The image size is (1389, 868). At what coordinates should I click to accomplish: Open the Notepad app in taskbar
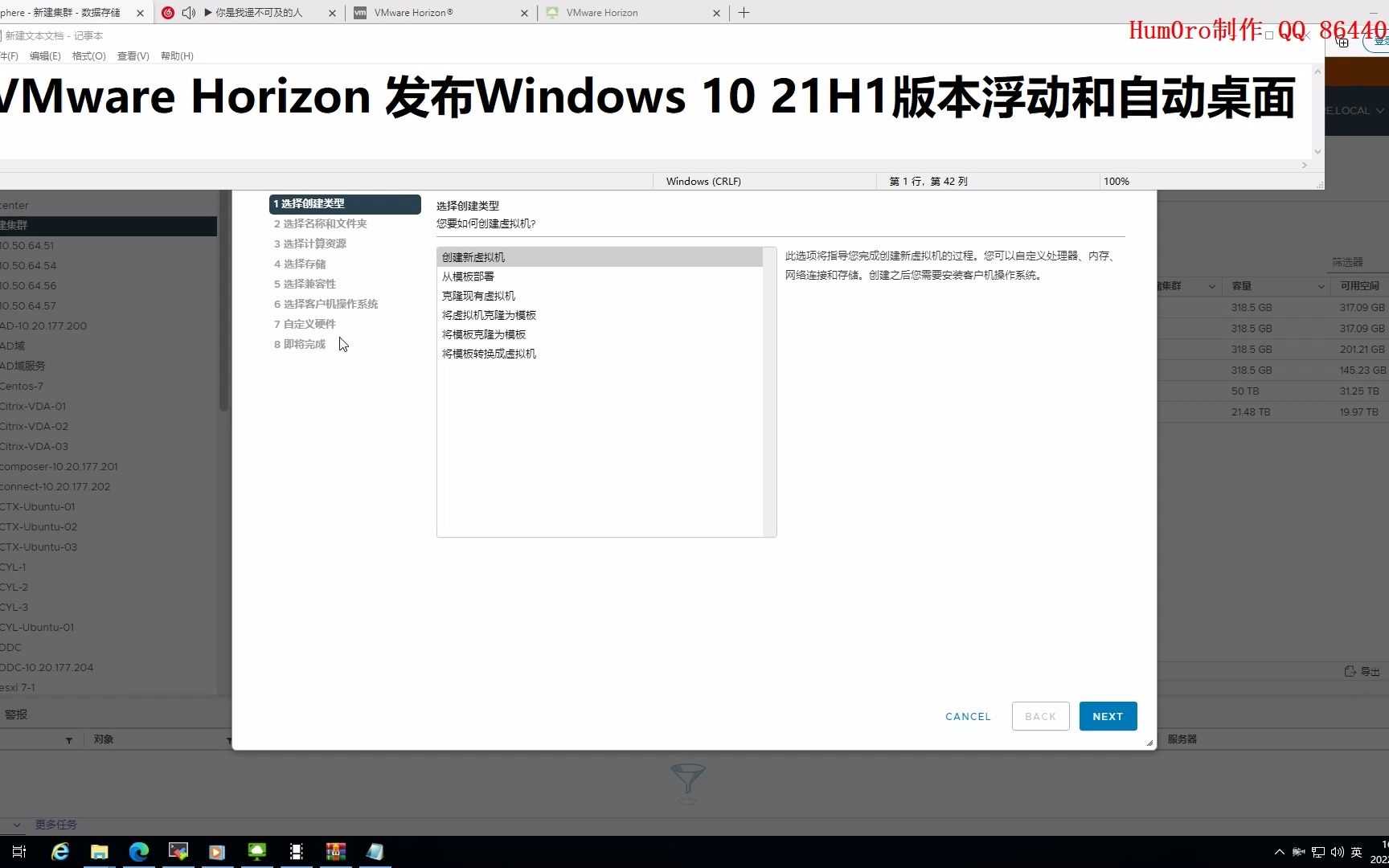click(x=375, y=852)
